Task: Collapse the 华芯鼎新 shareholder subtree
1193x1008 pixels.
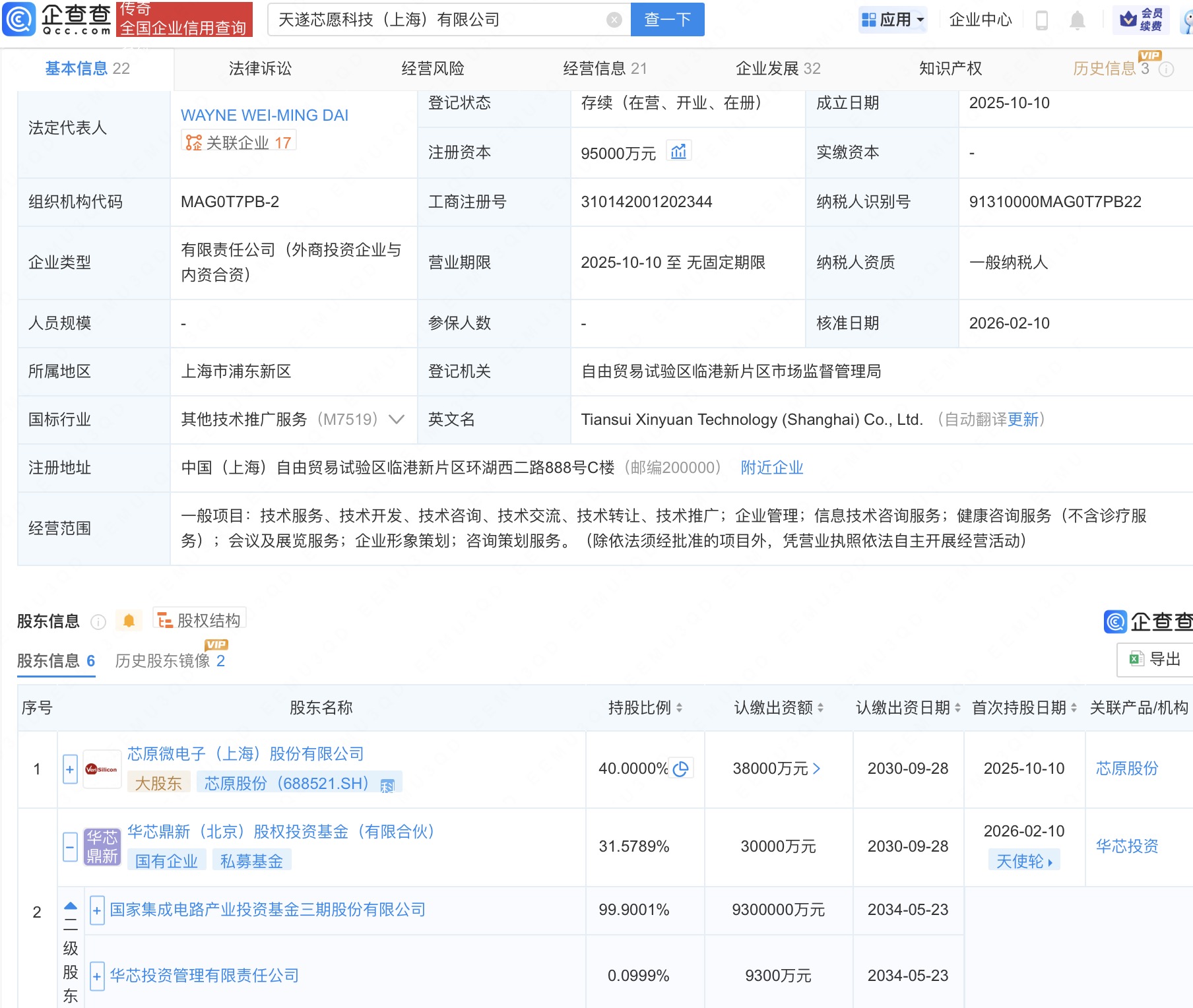Action: point(70,846)
